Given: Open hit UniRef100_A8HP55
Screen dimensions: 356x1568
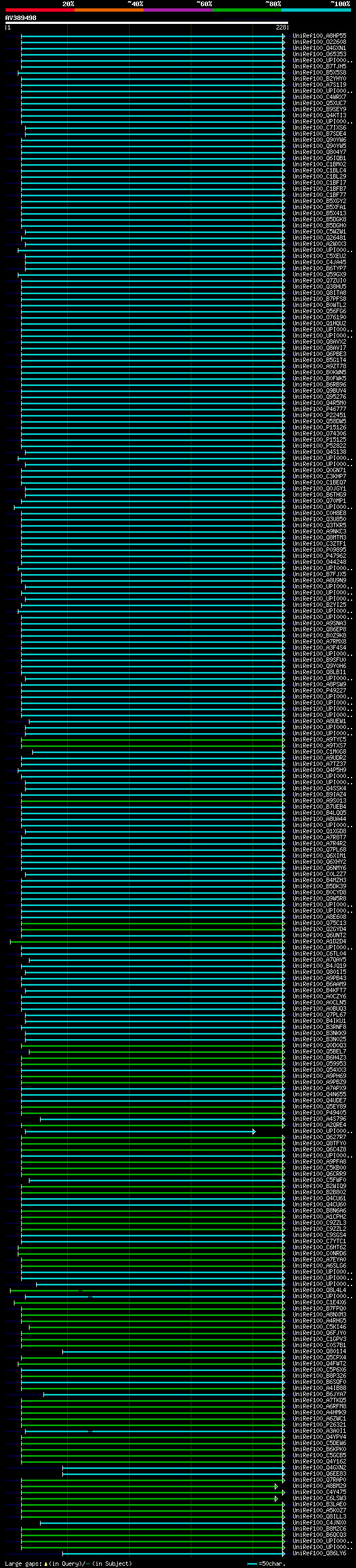Looking at the screenshot, I should point(319,36).
